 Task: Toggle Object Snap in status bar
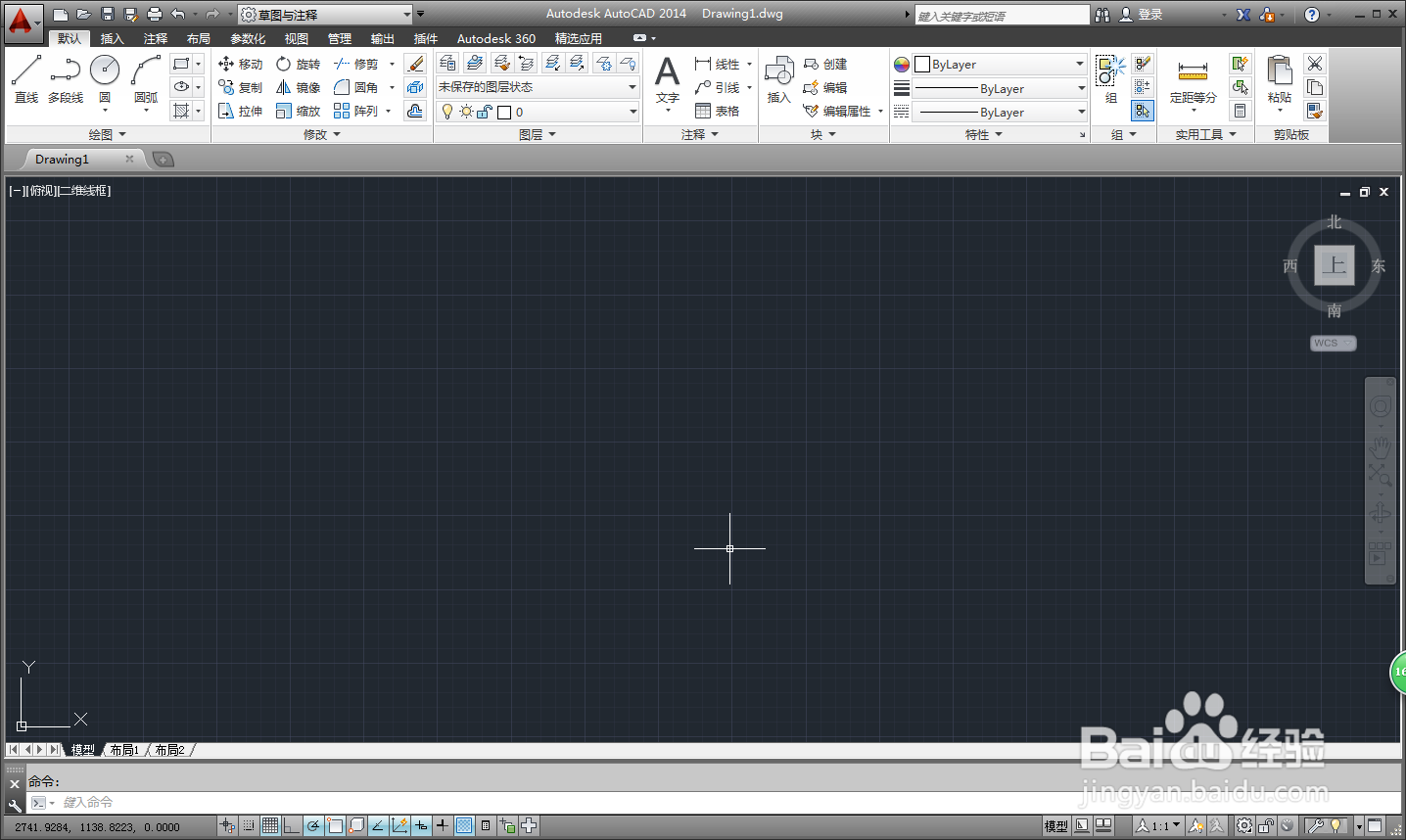(x=335, y=826)
